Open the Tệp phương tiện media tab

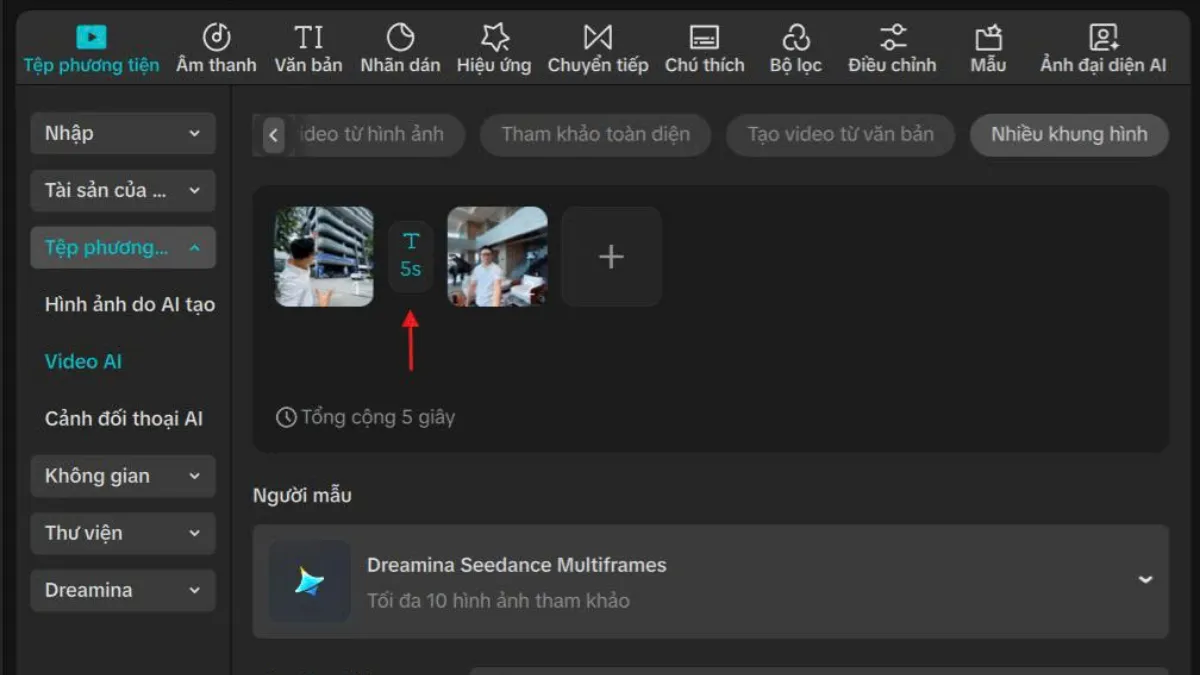point(91,49)
